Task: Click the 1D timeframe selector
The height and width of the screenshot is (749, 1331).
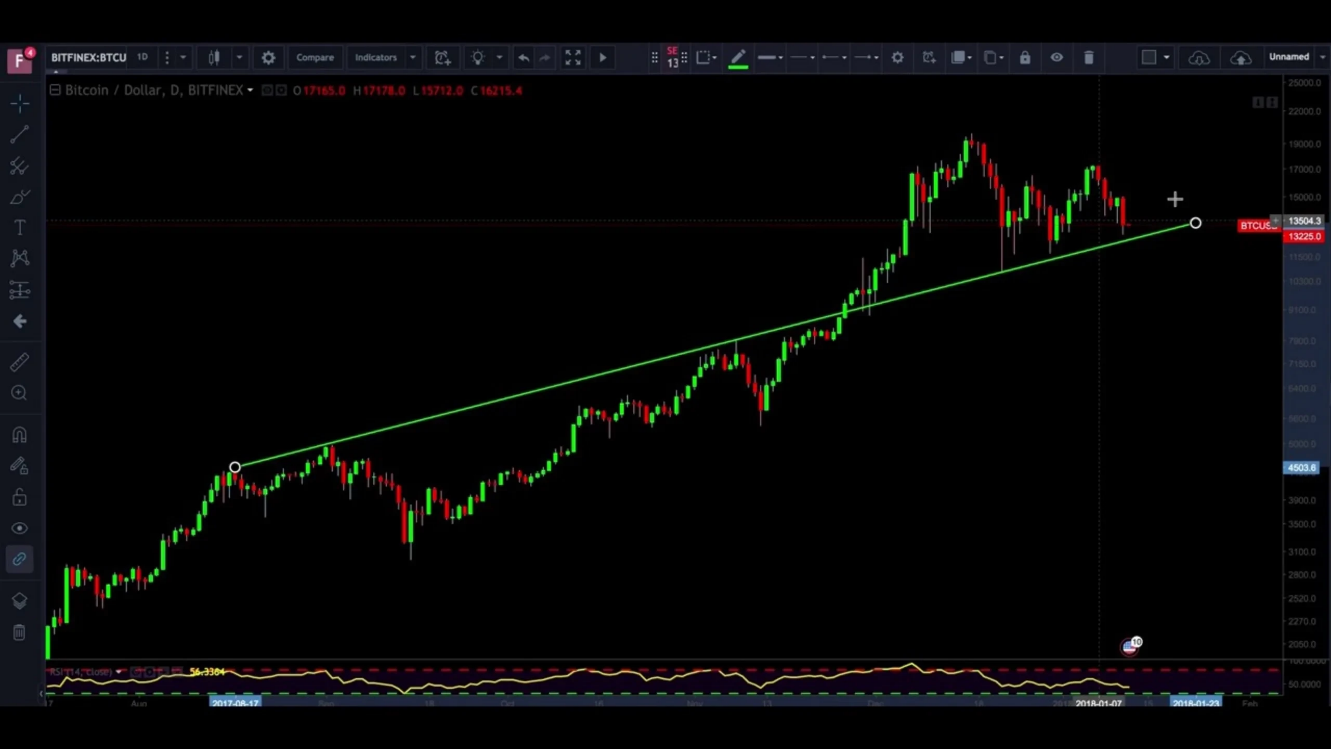Action: 142,57
